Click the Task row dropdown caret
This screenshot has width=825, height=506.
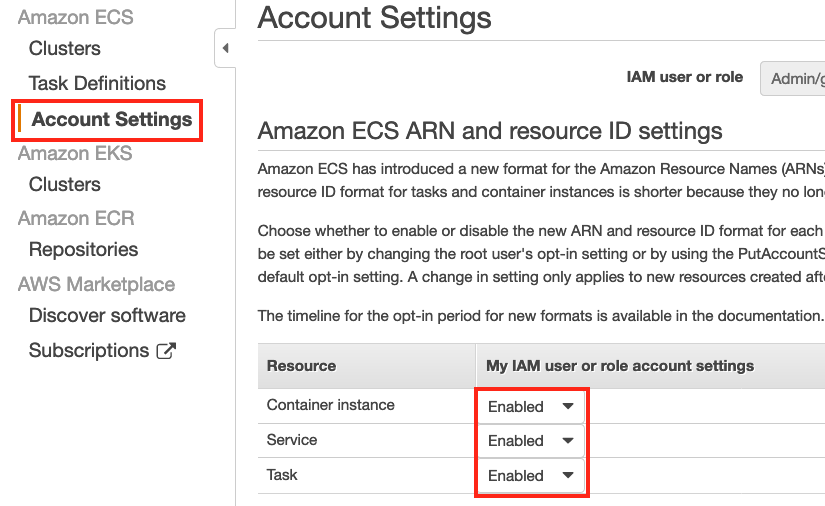tap(568, 475)
